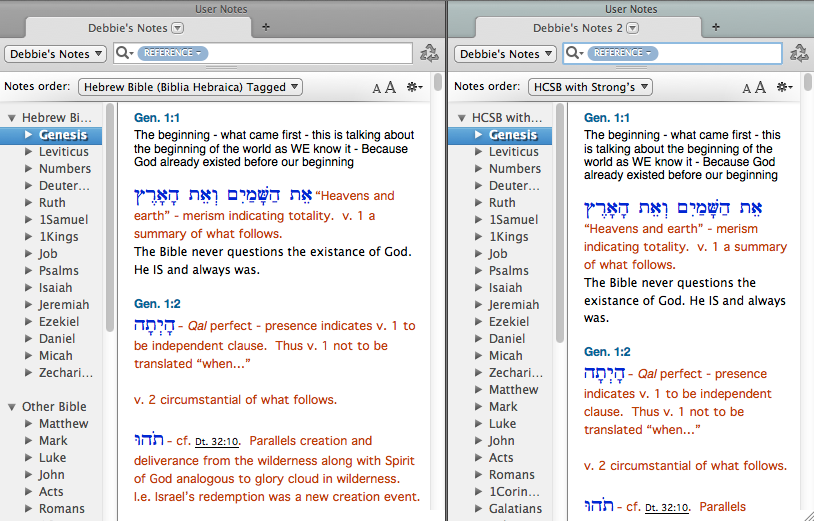
Task: Click the recycle icon in the right pane
Action: click(799, 54)
